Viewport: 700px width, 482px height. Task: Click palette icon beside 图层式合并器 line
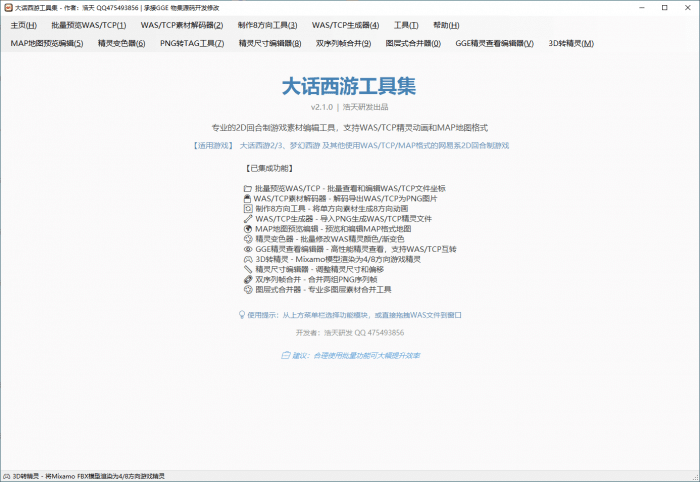248,290
